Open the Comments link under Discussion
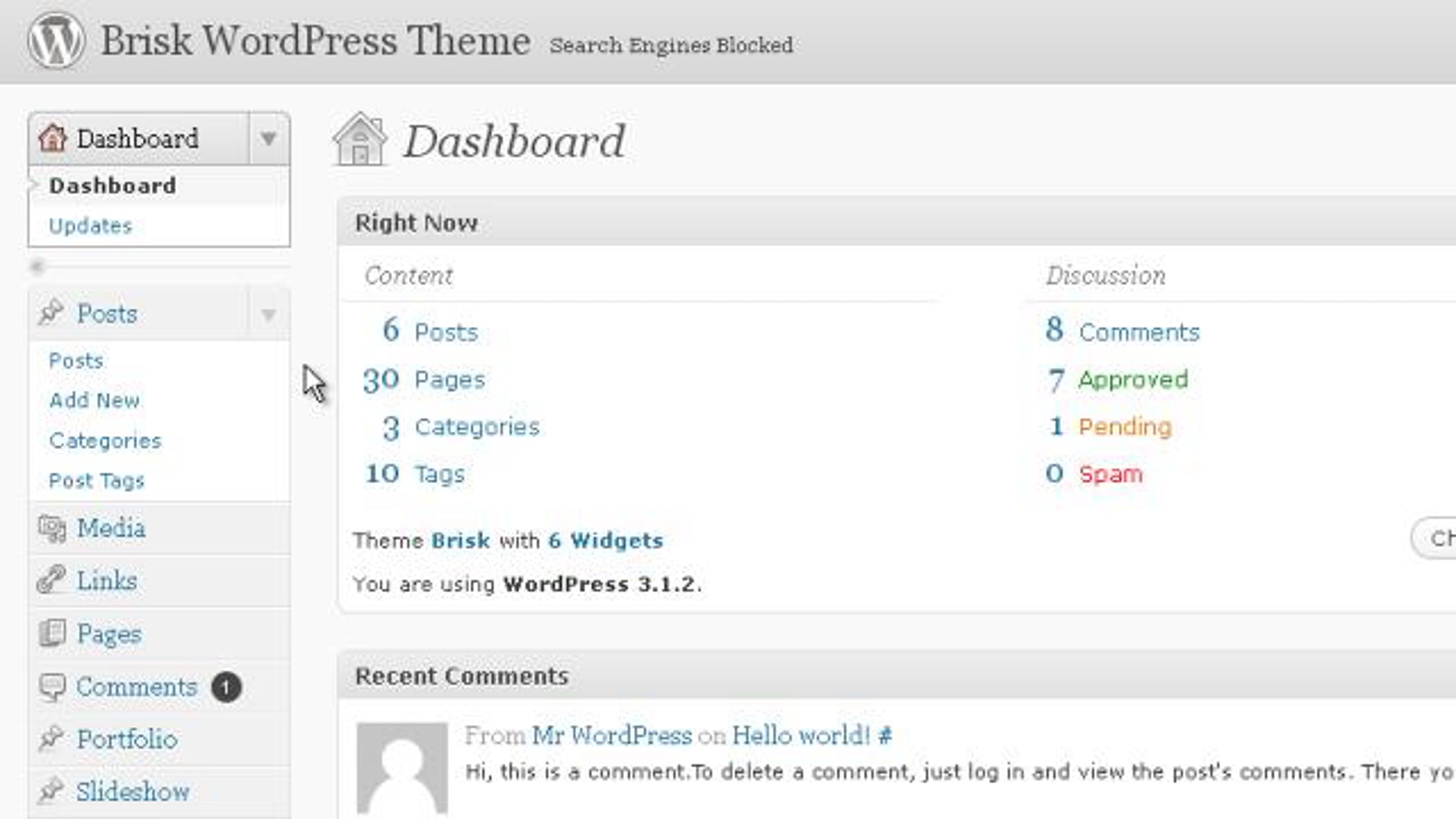The image size is (1456, 819). click(1139, 332)
